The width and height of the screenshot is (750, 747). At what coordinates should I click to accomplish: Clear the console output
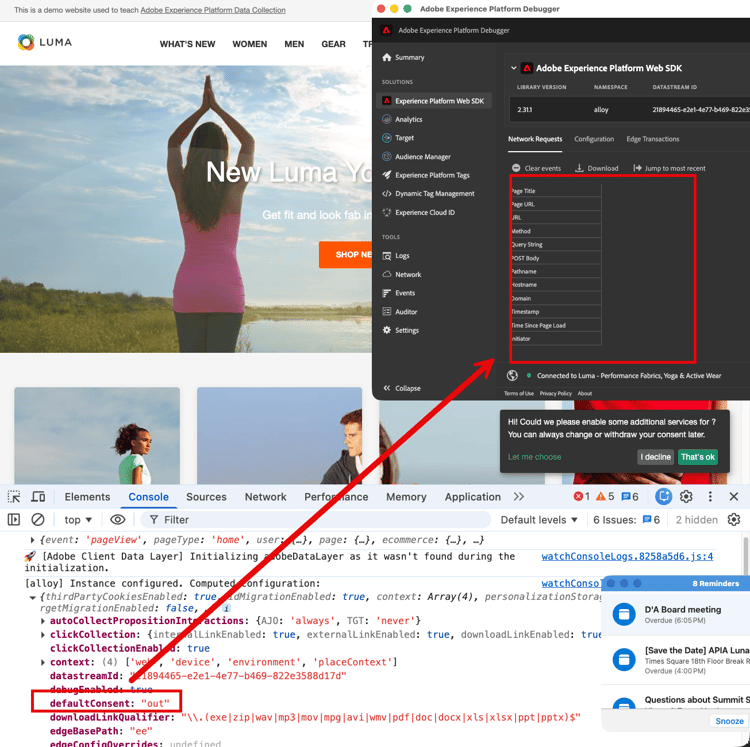coord(38,519)
